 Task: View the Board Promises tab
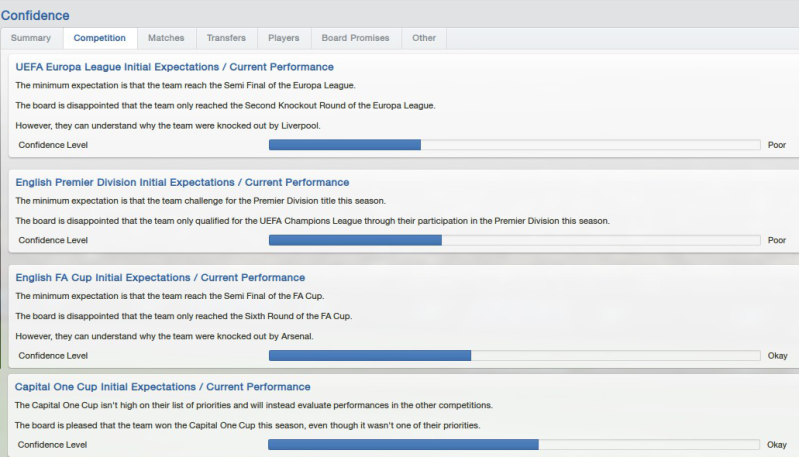coord(355,38)
